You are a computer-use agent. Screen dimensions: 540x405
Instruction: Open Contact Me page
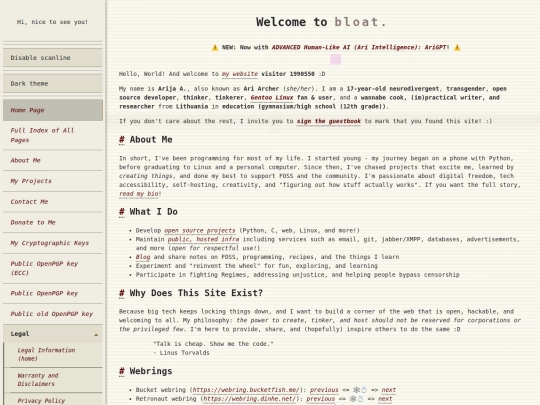[53, 202]
